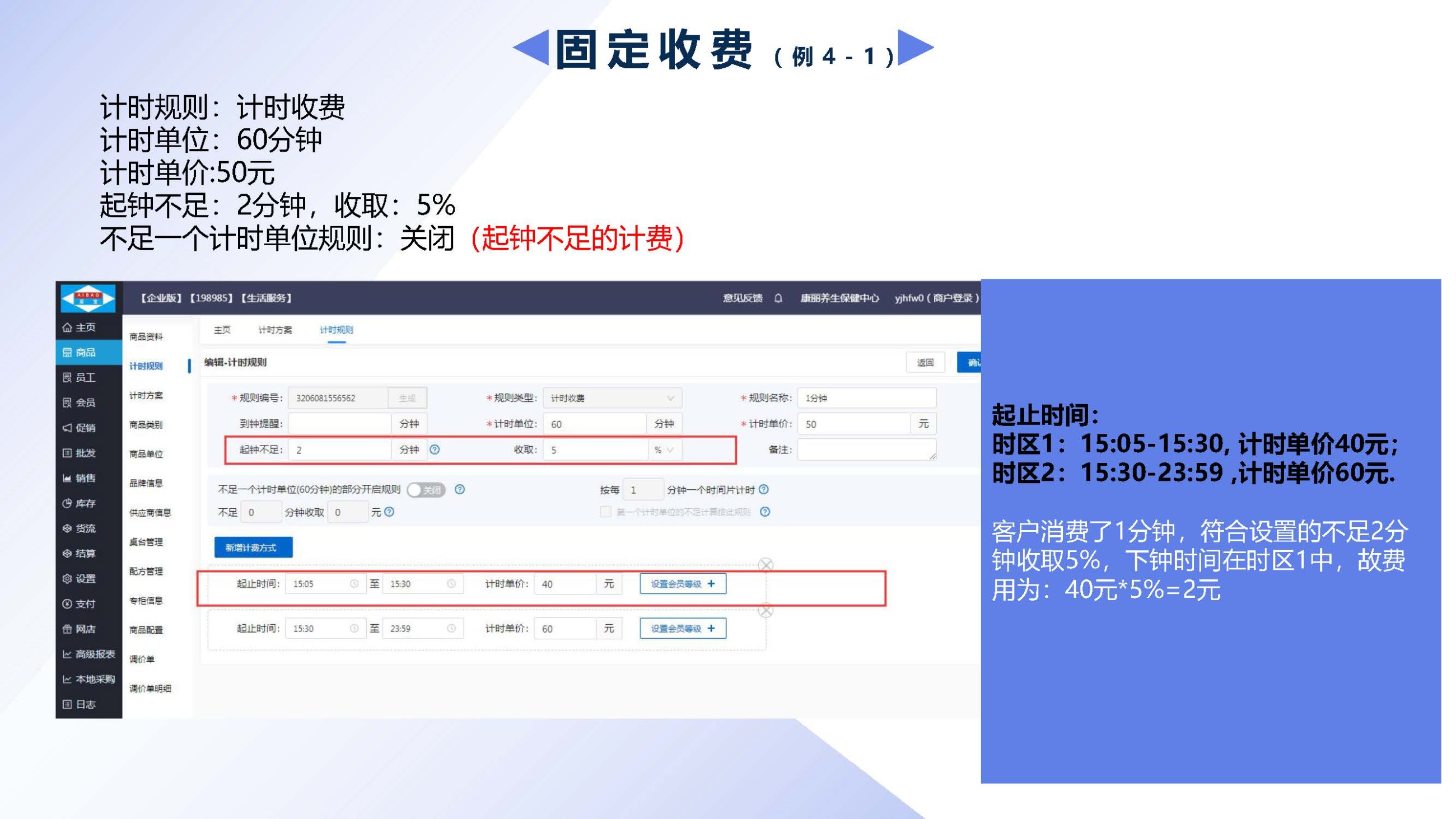The height and width of the screenshot is (819, 1456).
Task: Open the % unit dropdown for 收取
Action: (x=664, y=450)
